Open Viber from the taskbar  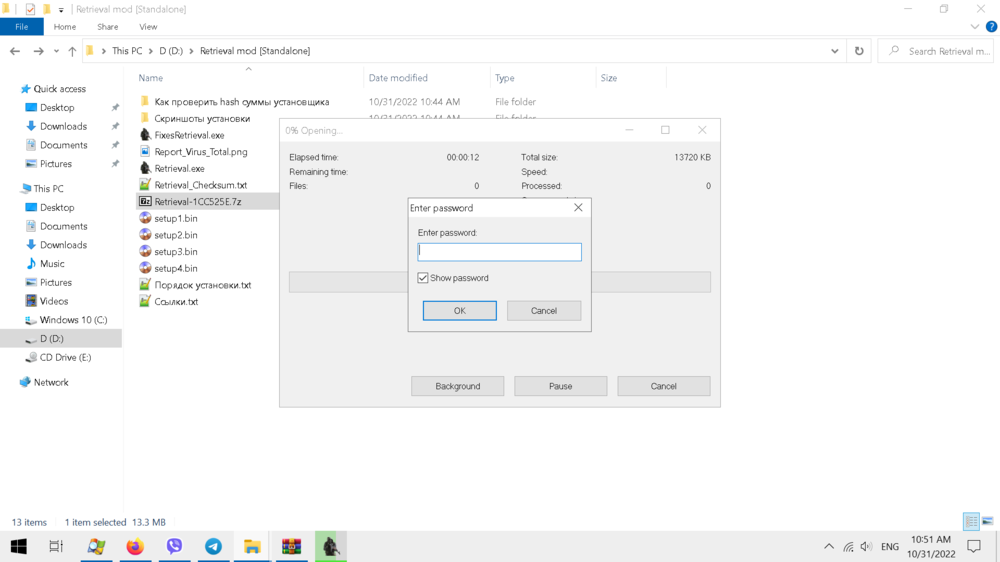(174, 546)
